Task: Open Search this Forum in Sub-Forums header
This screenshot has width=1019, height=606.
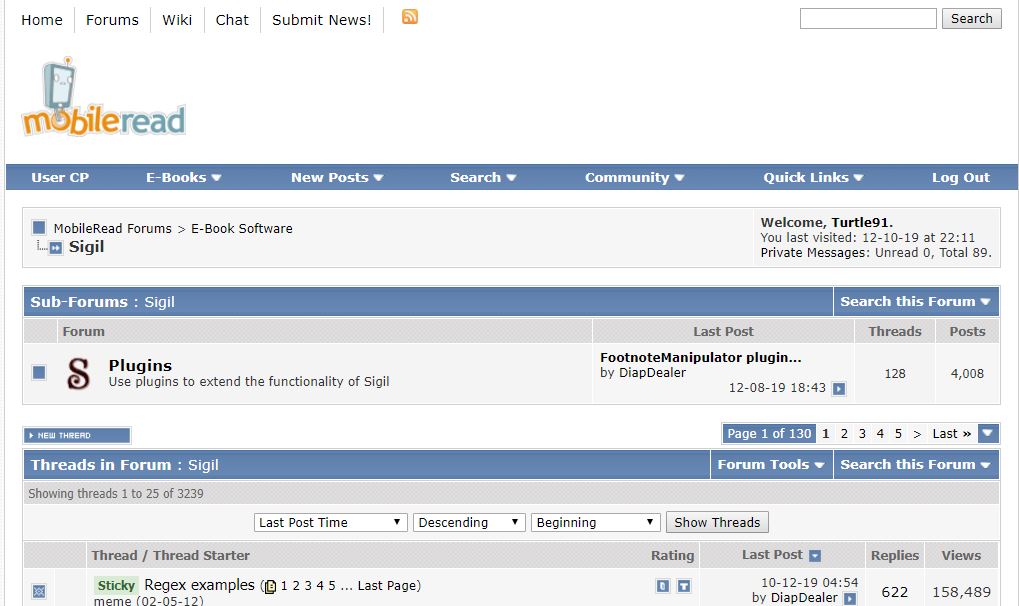Action: tap(915, 302)
